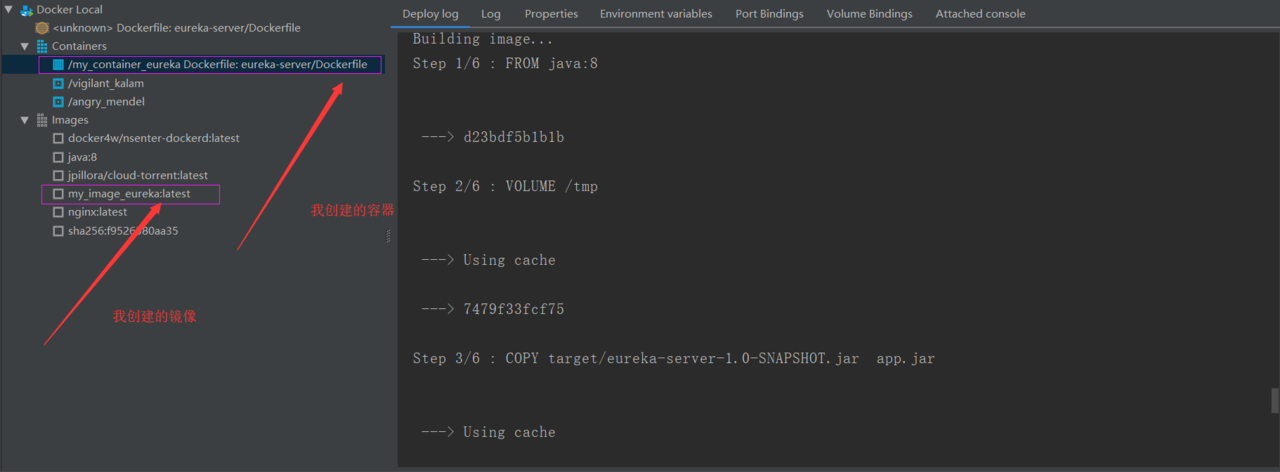Image resolution: width=1280 pixels, height=472 pixels.
Task: Click the vigilant_kalam container icon
Action: (58, 83)
